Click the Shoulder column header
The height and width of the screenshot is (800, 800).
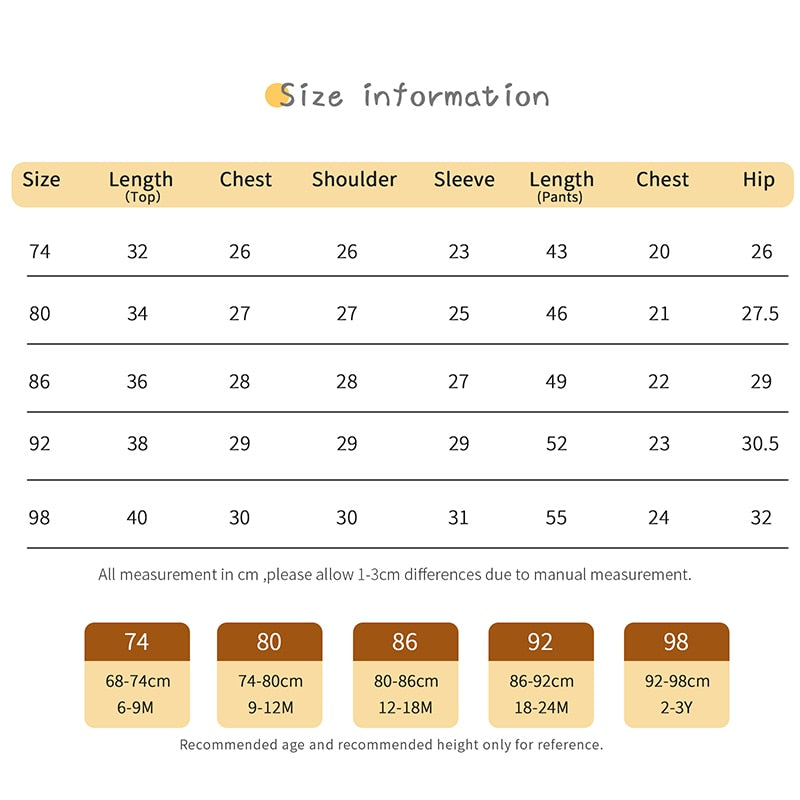354,180
